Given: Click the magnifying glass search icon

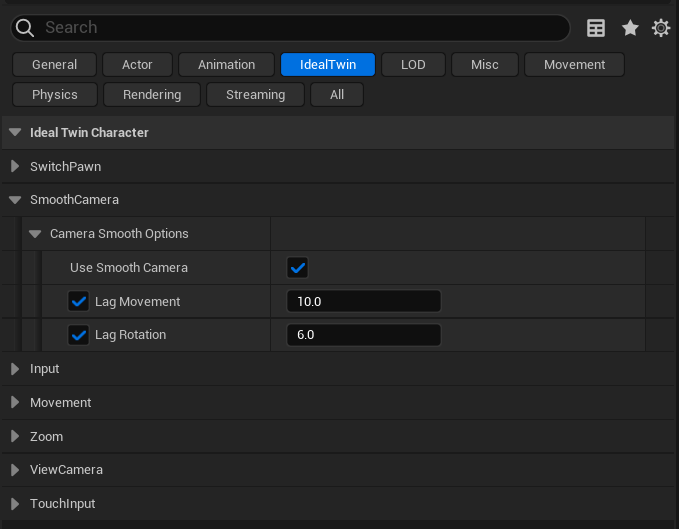Looking at the screenshot, I should tap(25, 28).
